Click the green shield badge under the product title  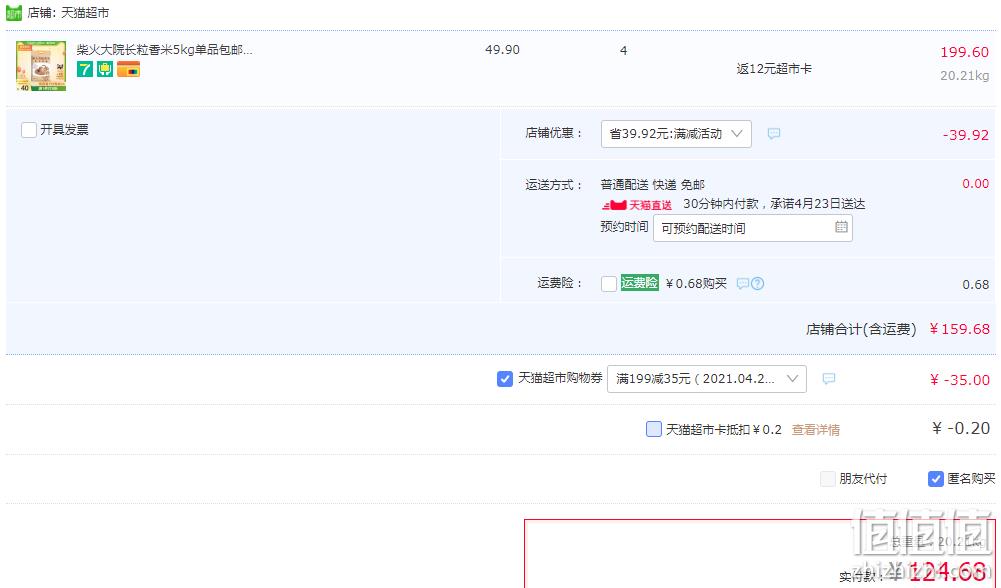[x=105, y=69]
